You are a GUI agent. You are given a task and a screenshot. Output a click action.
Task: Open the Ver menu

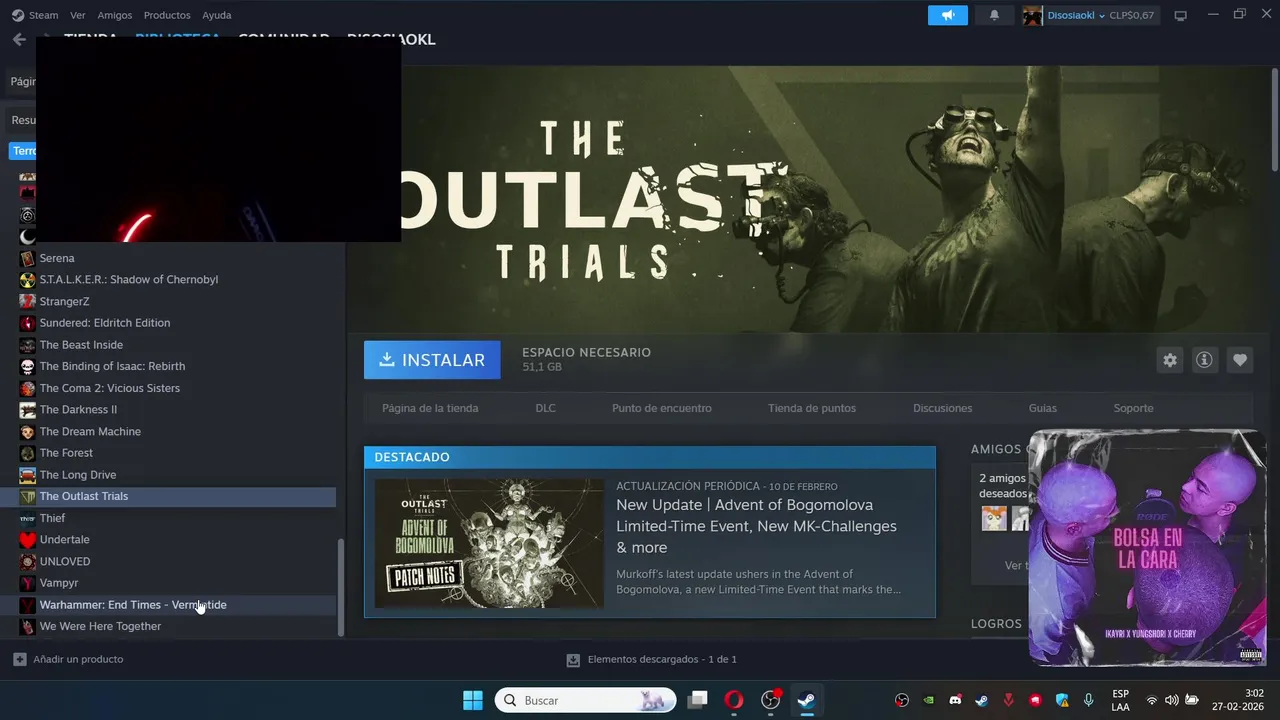(x=78, y=15)
